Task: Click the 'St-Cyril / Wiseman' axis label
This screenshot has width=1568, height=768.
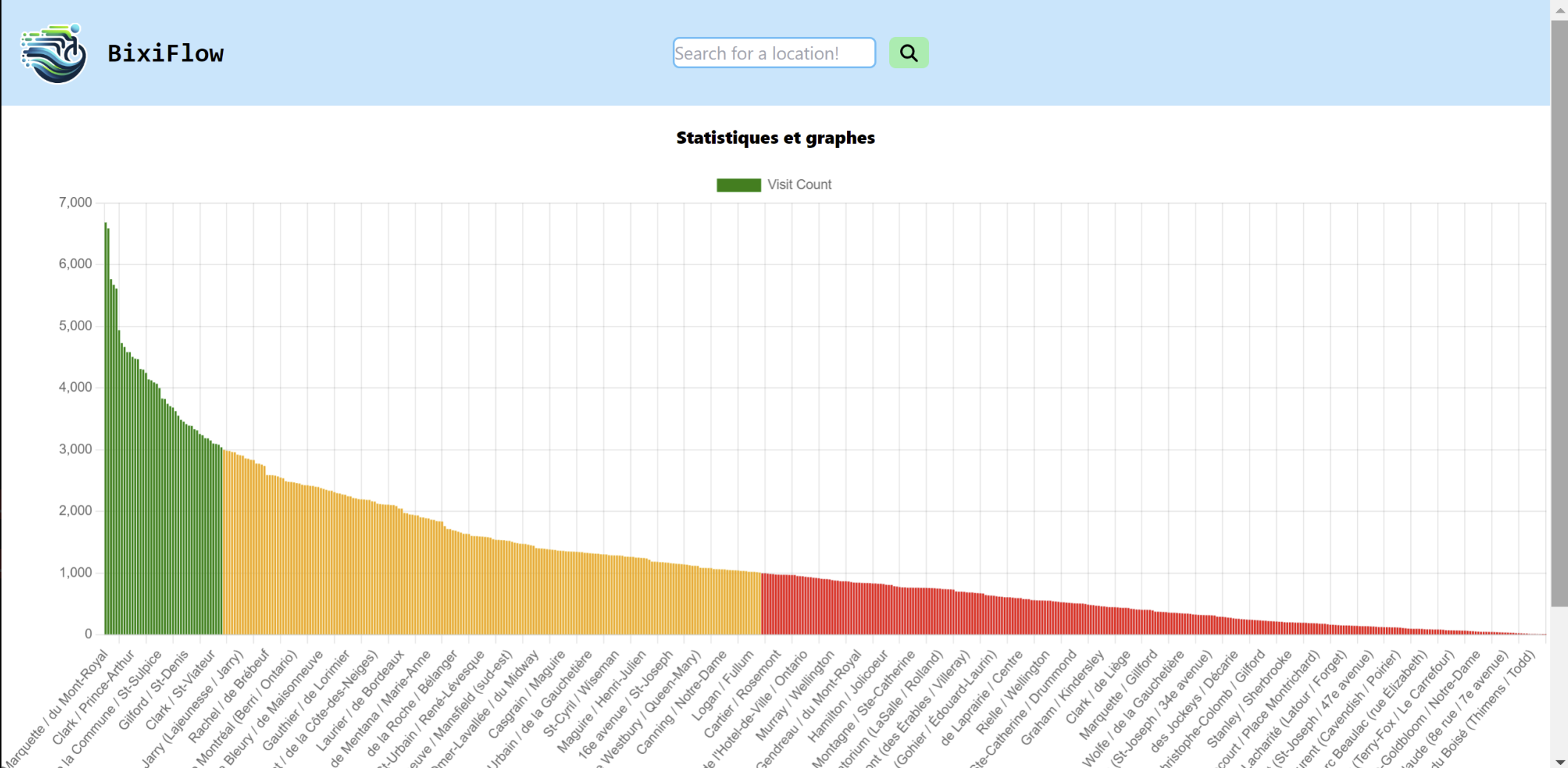Action: tap(582, 692)
